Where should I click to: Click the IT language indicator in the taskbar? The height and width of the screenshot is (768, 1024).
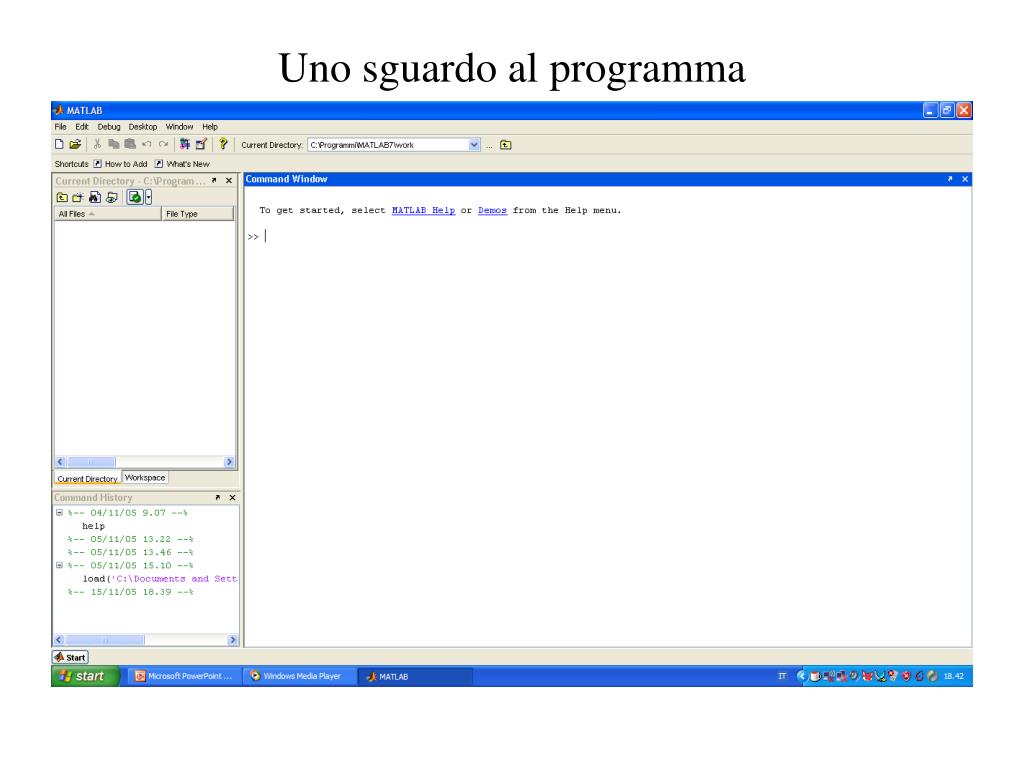click(x=782, y=676)
